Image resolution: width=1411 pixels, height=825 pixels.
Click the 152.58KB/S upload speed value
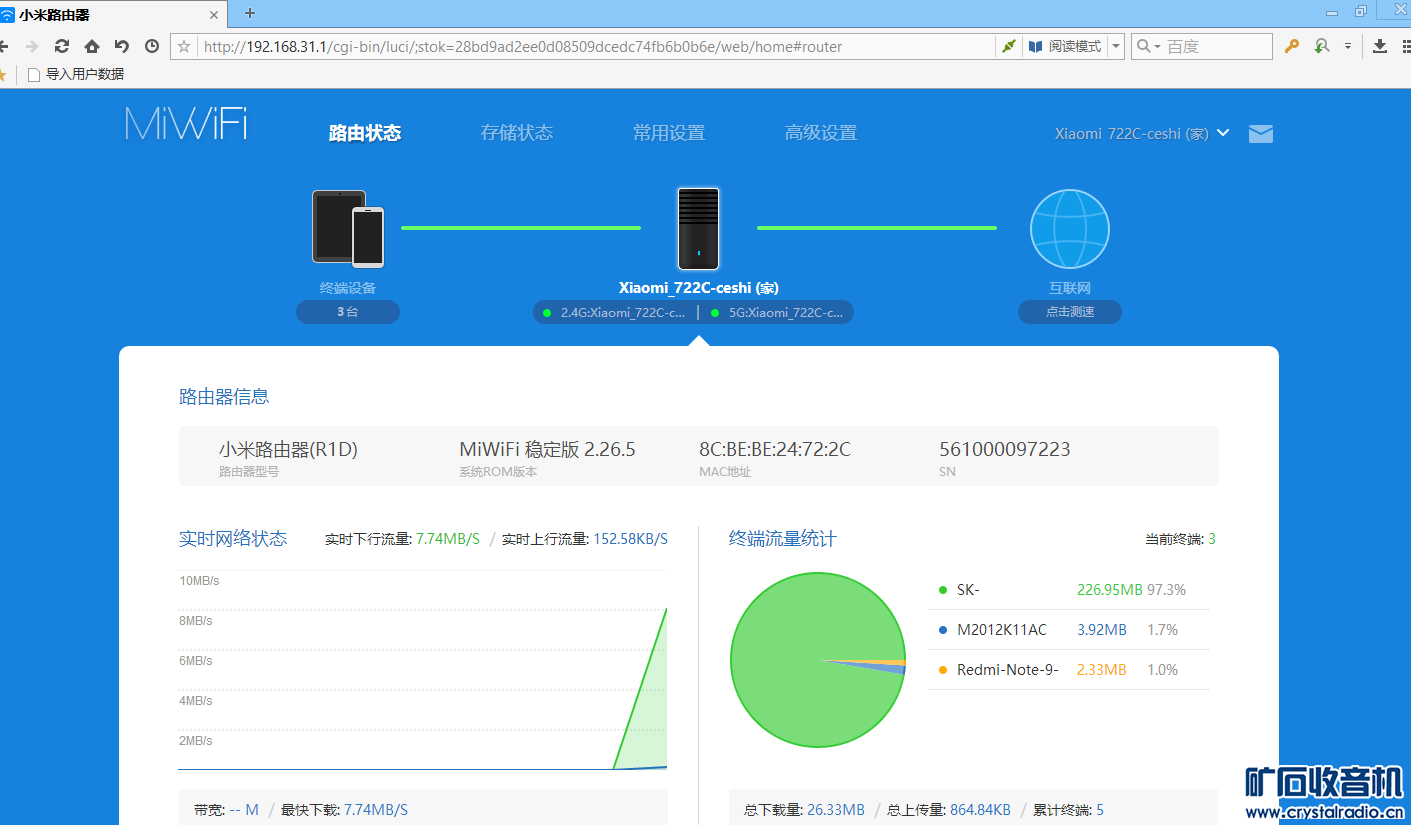pyautogui.click(x=631, y=539)
